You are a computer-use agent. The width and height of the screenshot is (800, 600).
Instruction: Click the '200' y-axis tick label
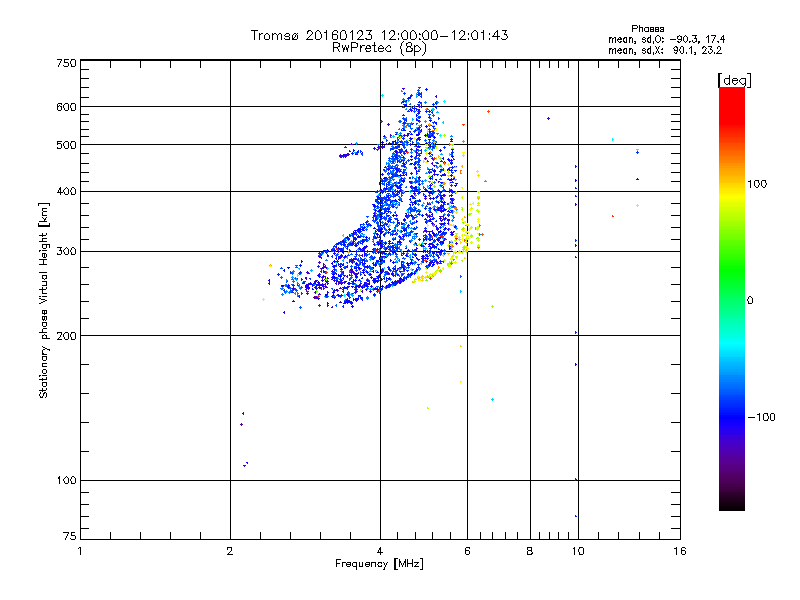click(x=67, y=336)
